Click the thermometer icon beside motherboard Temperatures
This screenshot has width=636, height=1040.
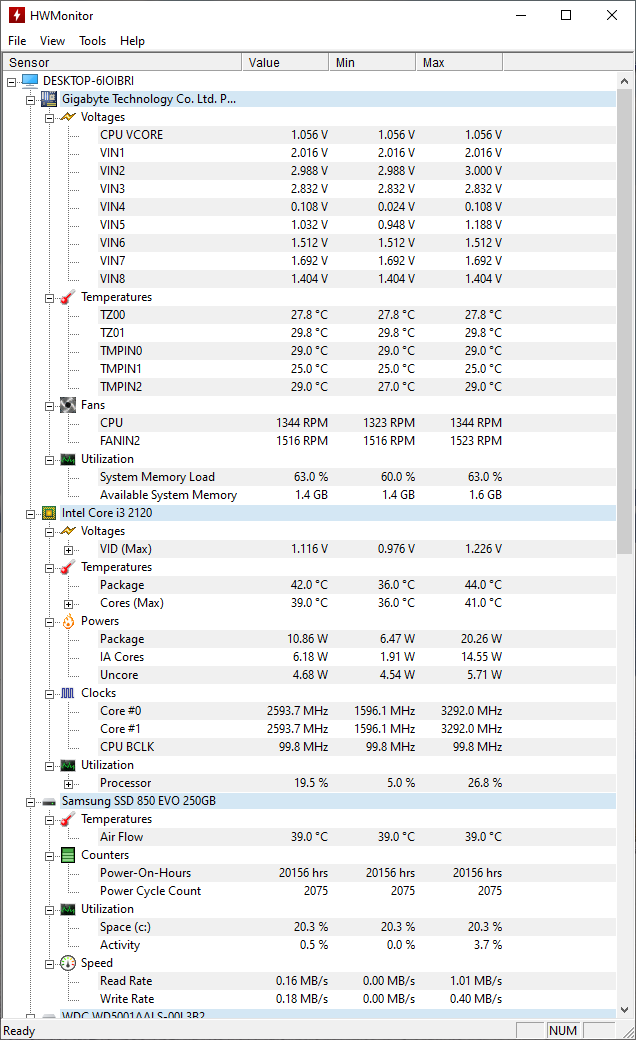(66, 297)
